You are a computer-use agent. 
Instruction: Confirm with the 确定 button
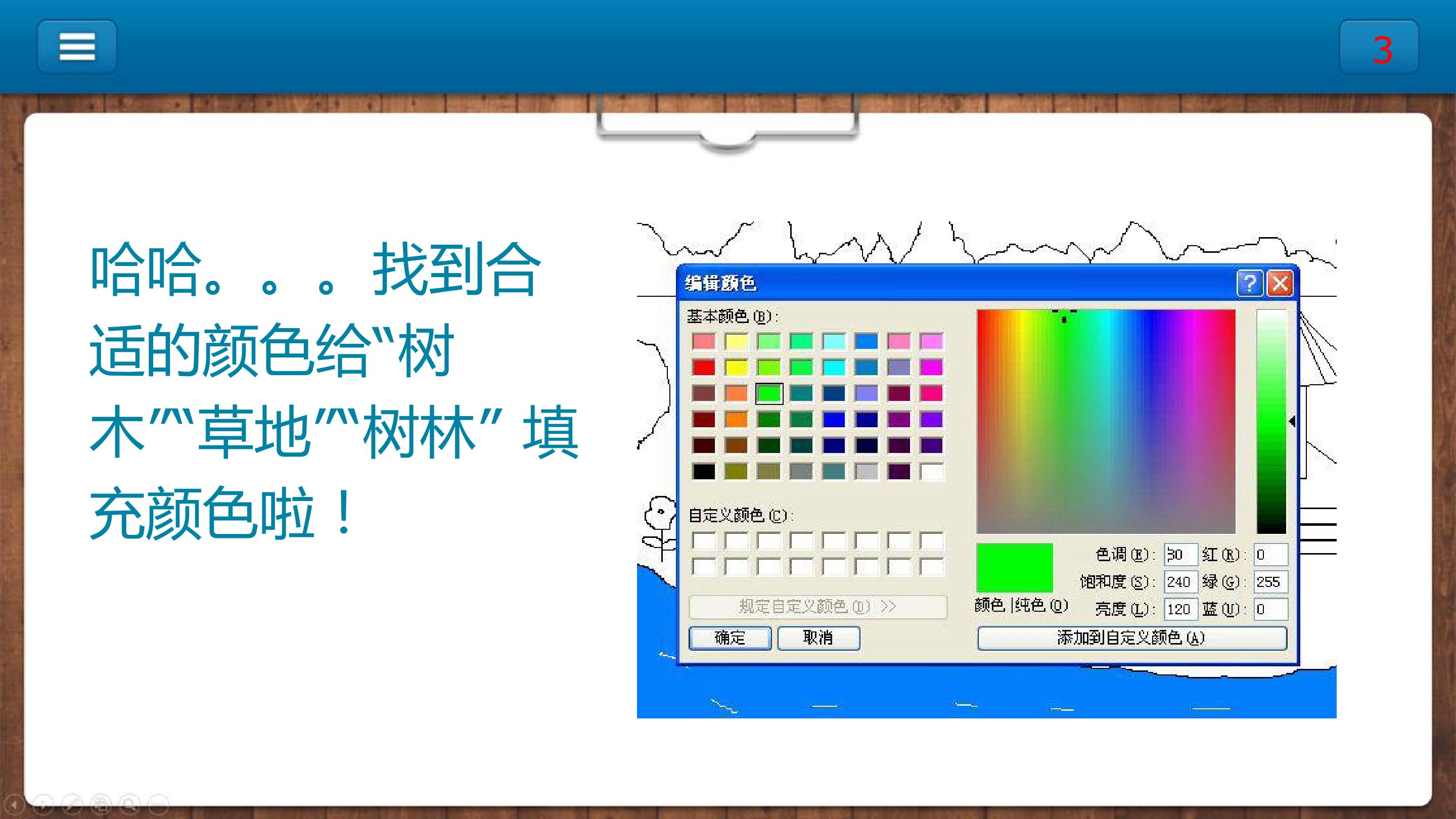tap(730, 638)
